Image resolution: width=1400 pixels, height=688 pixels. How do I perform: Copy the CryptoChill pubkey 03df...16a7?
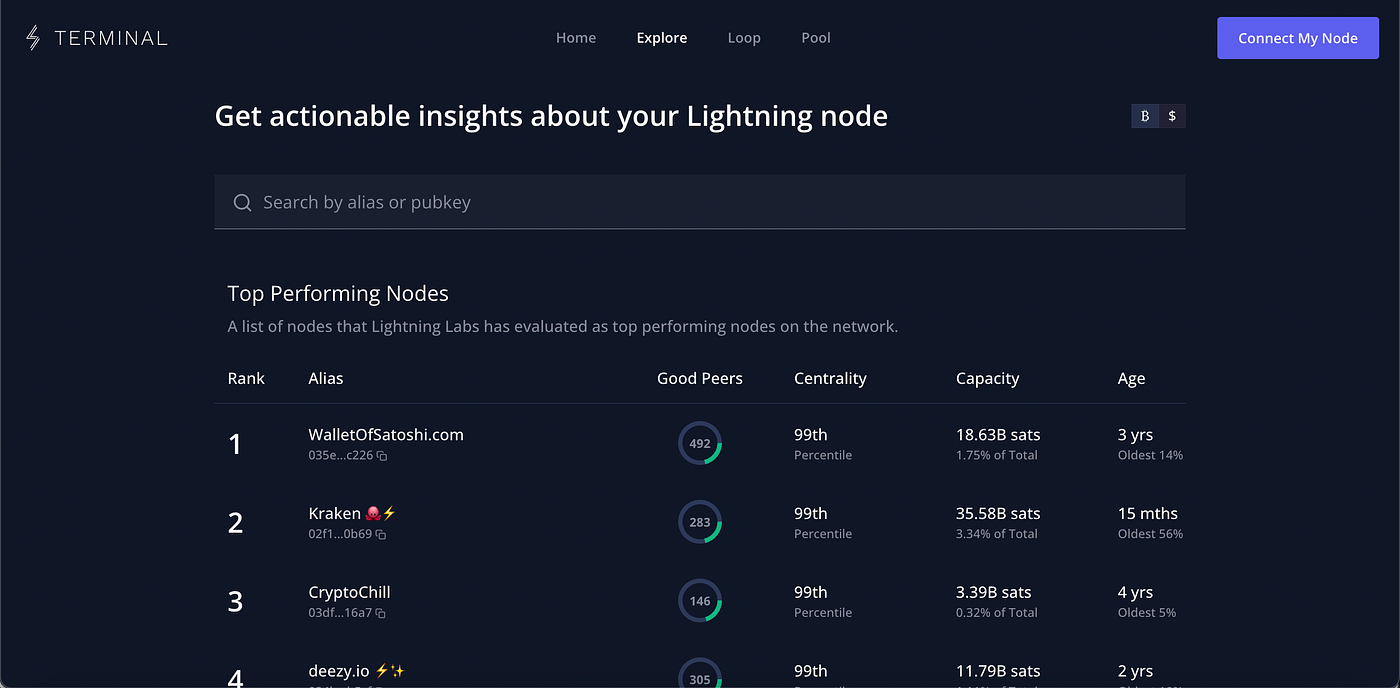coord(381,614)
